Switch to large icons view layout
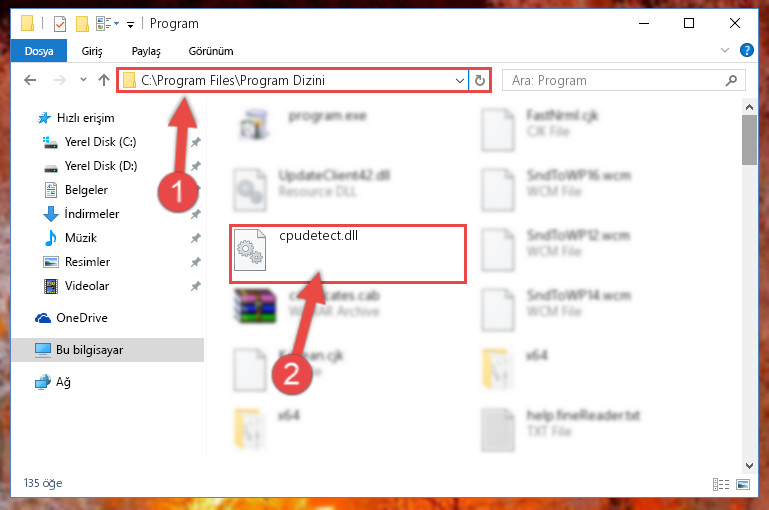 (x=743, y=484)
